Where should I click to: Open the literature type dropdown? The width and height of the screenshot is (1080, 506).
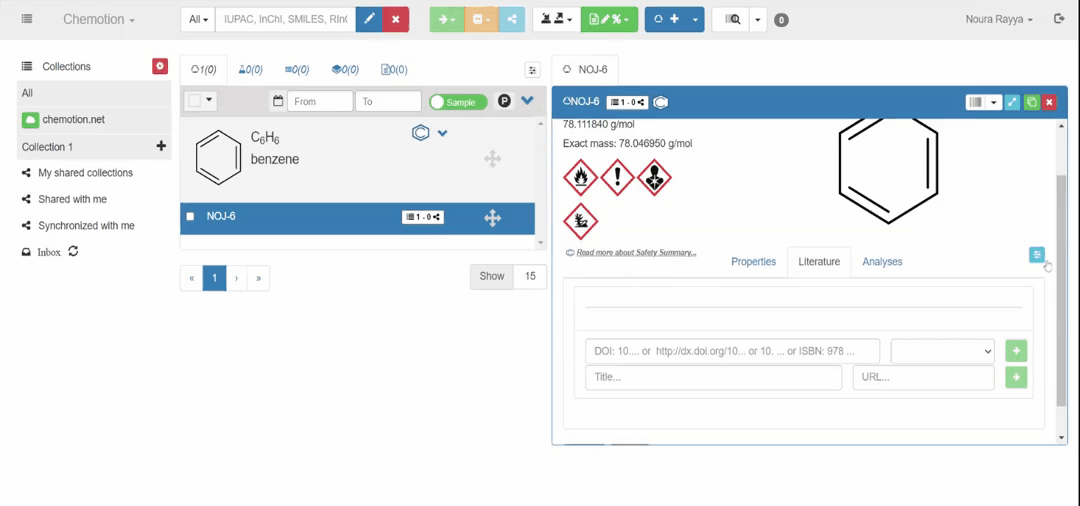[x=943, y=351]
